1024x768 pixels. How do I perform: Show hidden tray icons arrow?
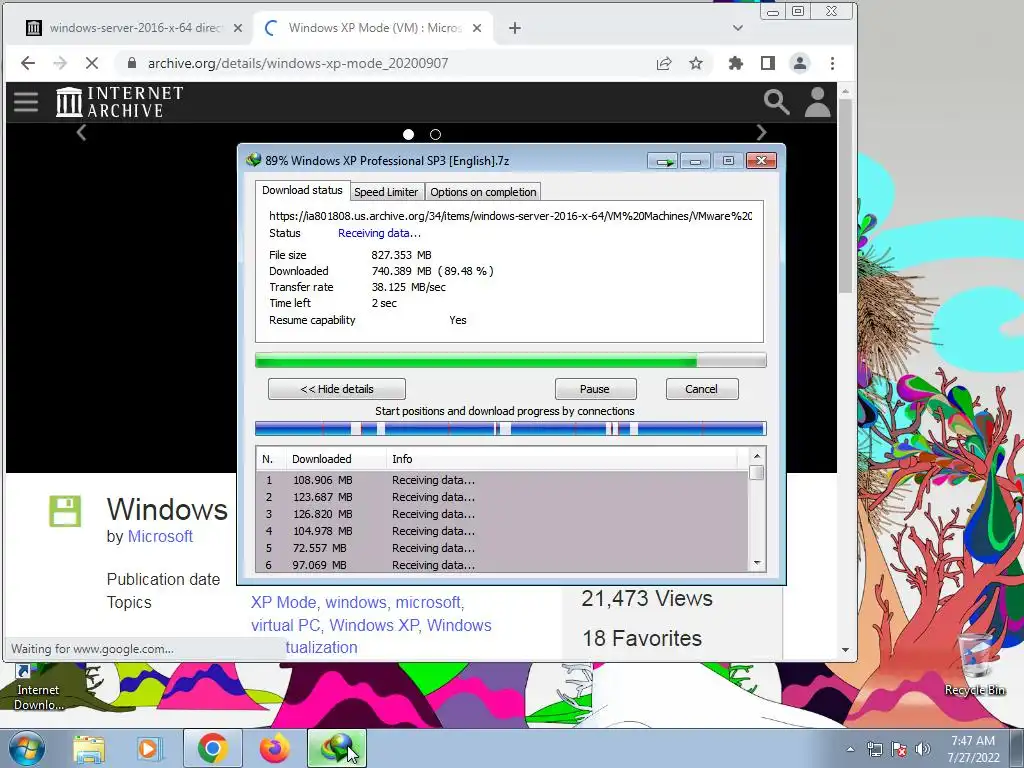(850, 749)
